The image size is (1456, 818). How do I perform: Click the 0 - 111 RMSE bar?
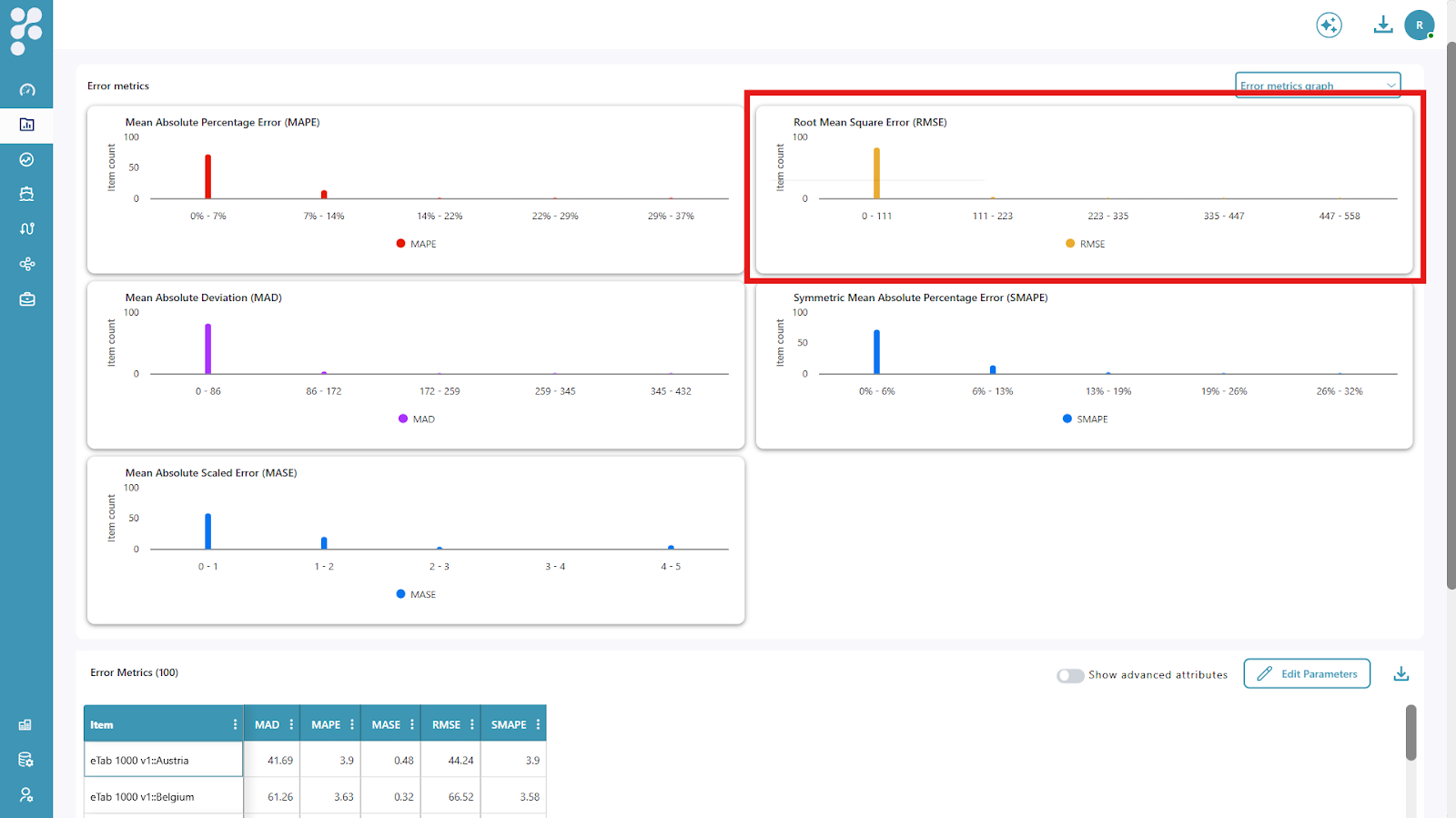click(876, 173)
